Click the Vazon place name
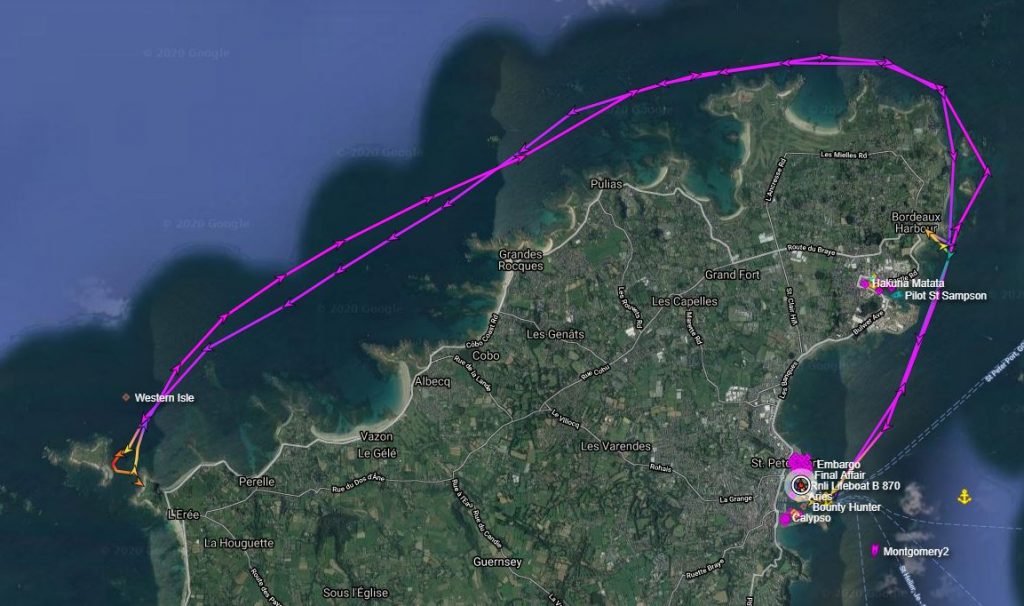 (x=376, y=437)
